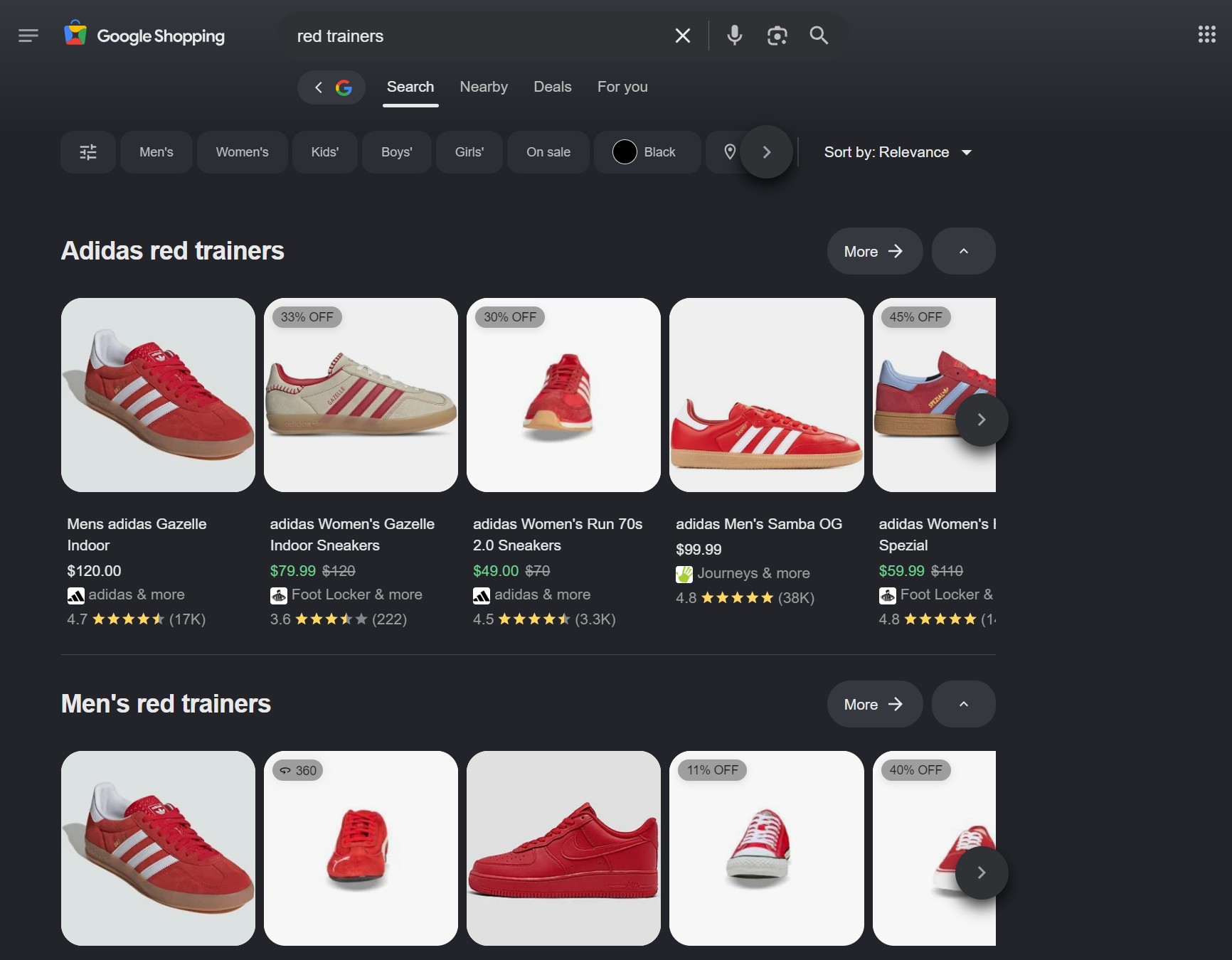
Task: Click the $79.99 sale price
Action: pos(292,571)
